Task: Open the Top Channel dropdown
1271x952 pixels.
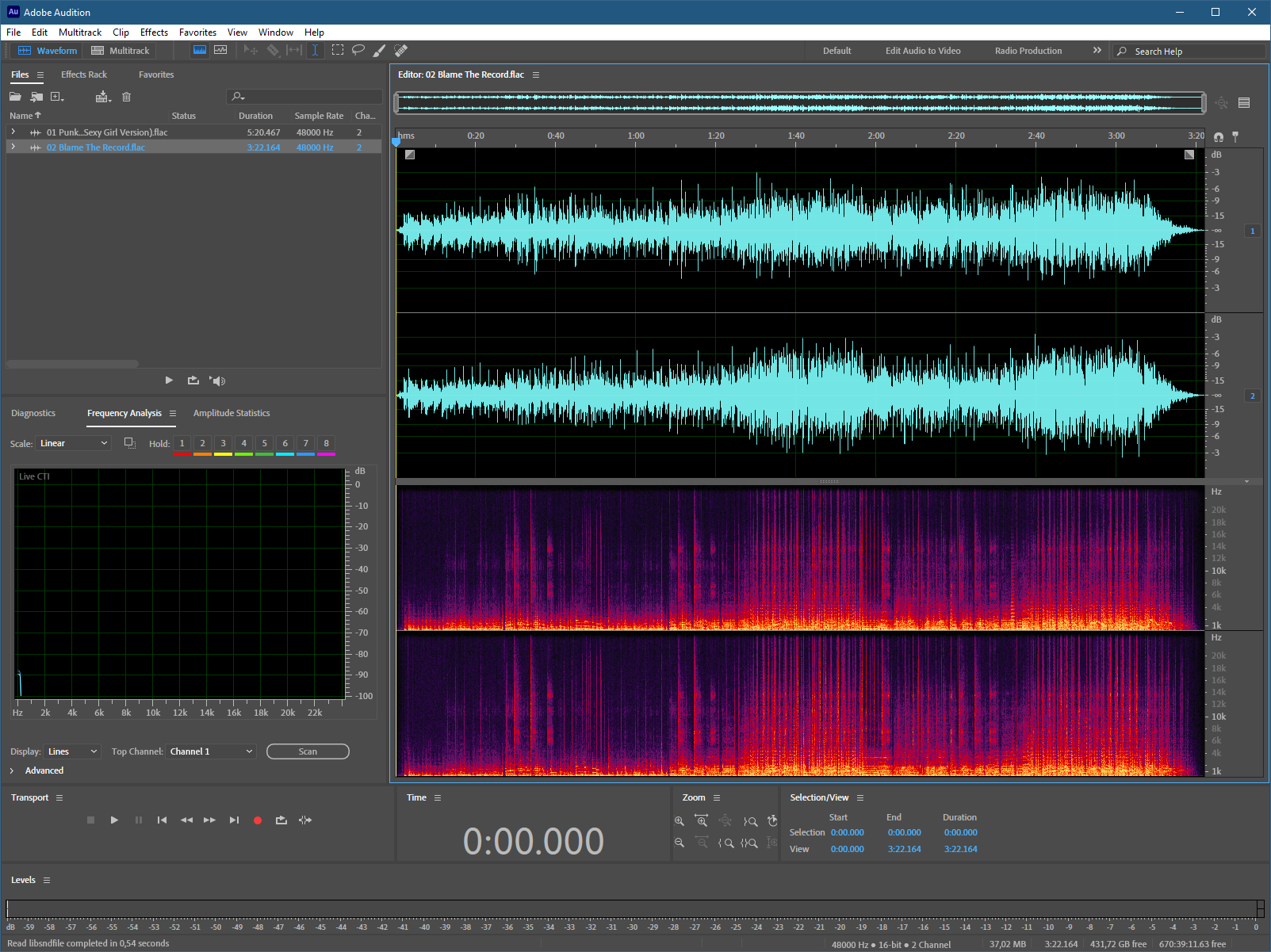Action: (x=211, y=751)
